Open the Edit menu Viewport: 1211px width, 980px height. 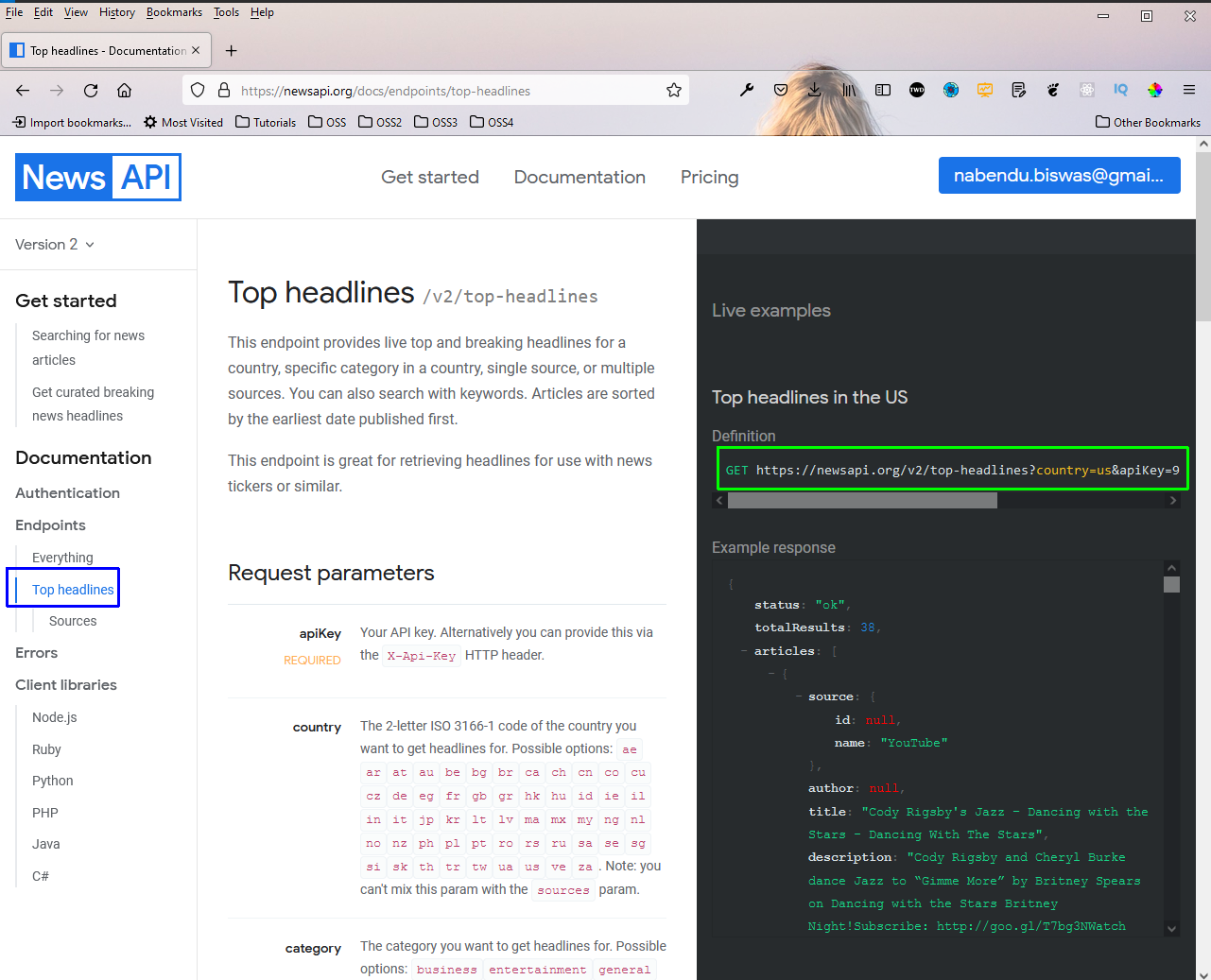tap(43, 12)
